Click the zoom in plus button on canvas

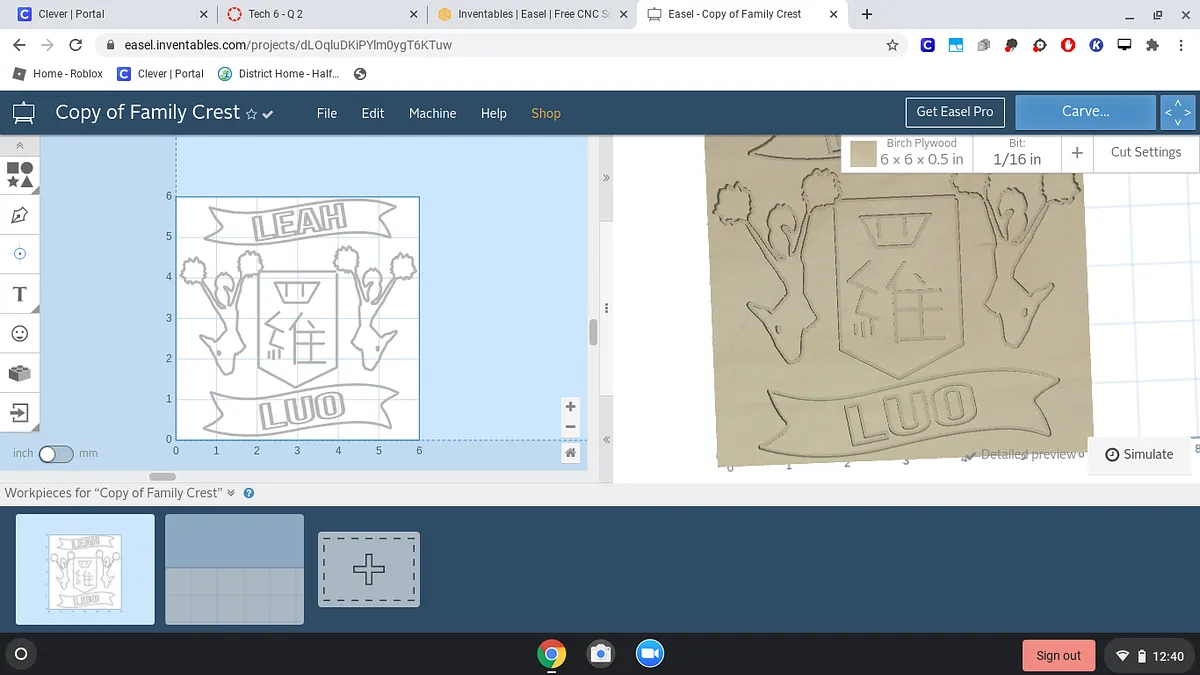pyautogui.click(x=570, y=407)
